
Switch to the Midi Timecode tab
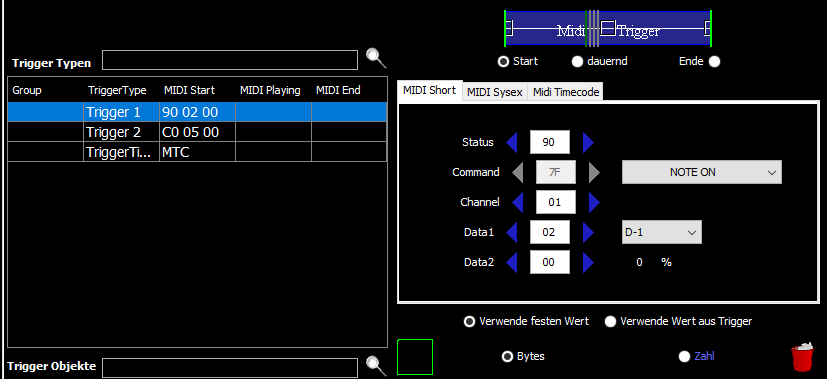[x=566, y=92]
